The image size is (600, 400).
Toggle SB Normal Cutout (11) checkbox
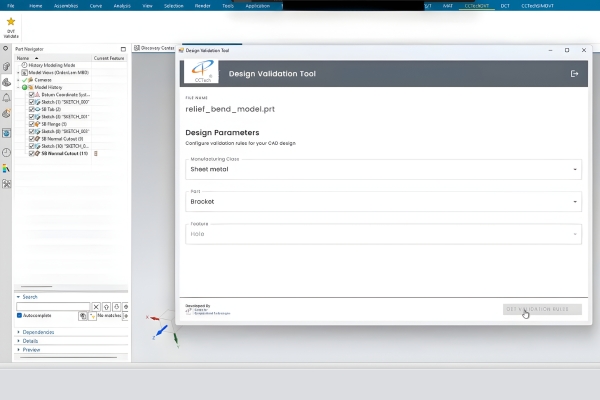click(32, 153)
